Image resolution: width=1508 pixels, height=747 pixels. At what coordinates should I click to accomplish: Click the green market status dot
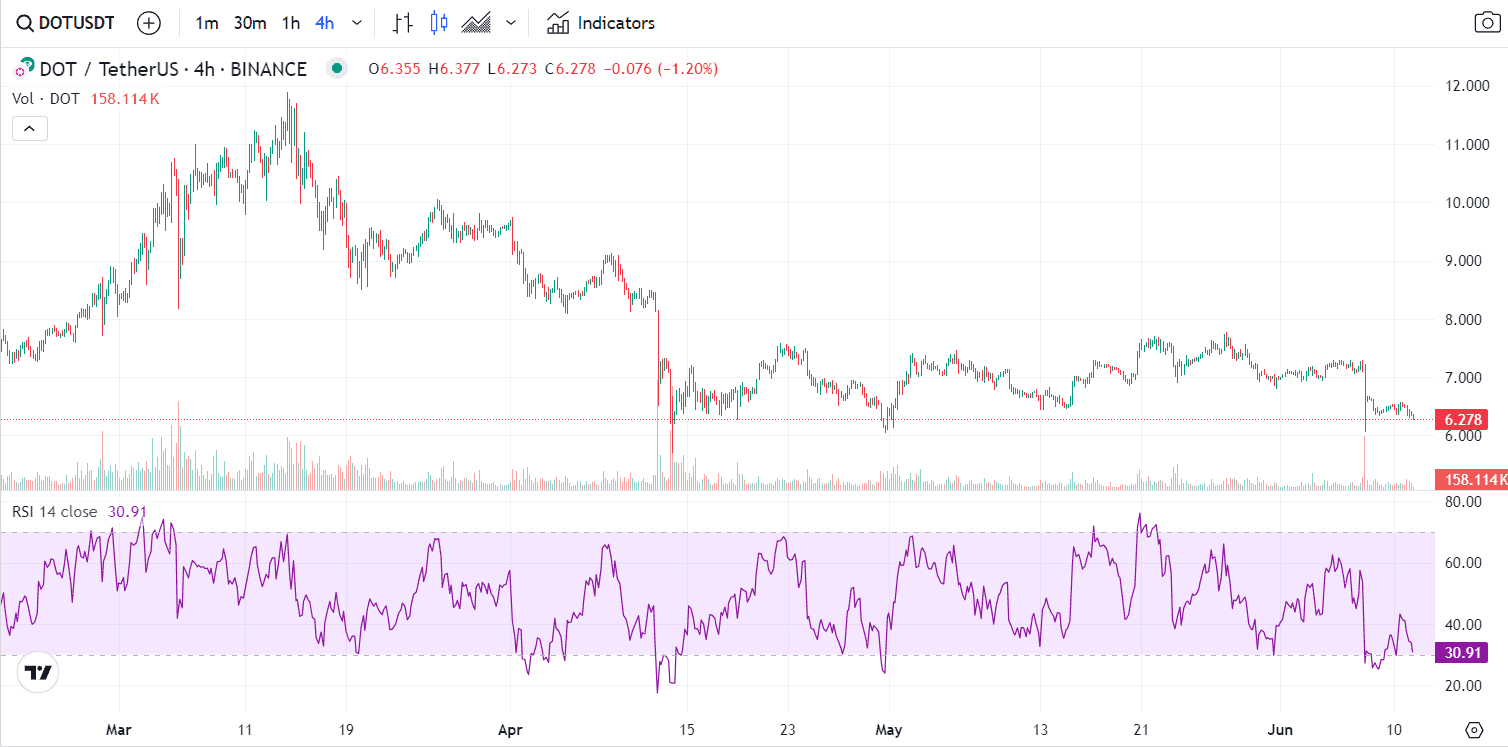[x=337, y=69]
